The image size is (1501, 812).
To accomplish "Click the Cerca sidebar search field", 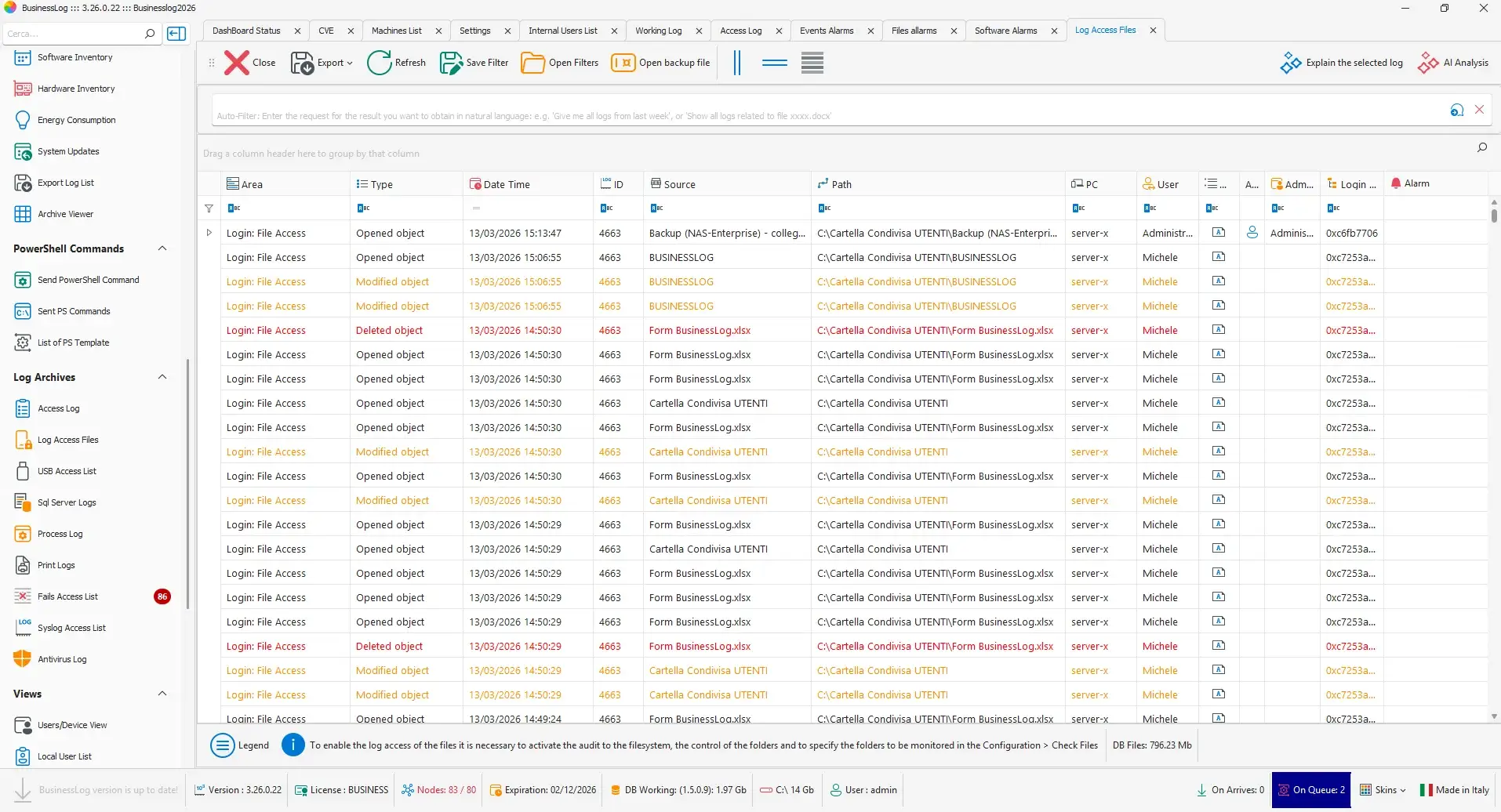I will 72,34.
